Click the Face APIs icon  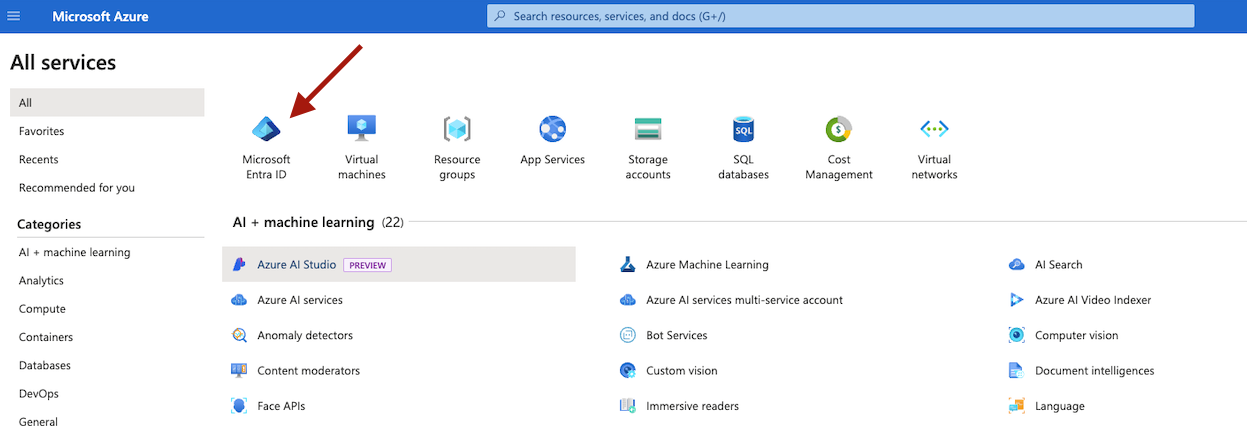click(239, 406)
